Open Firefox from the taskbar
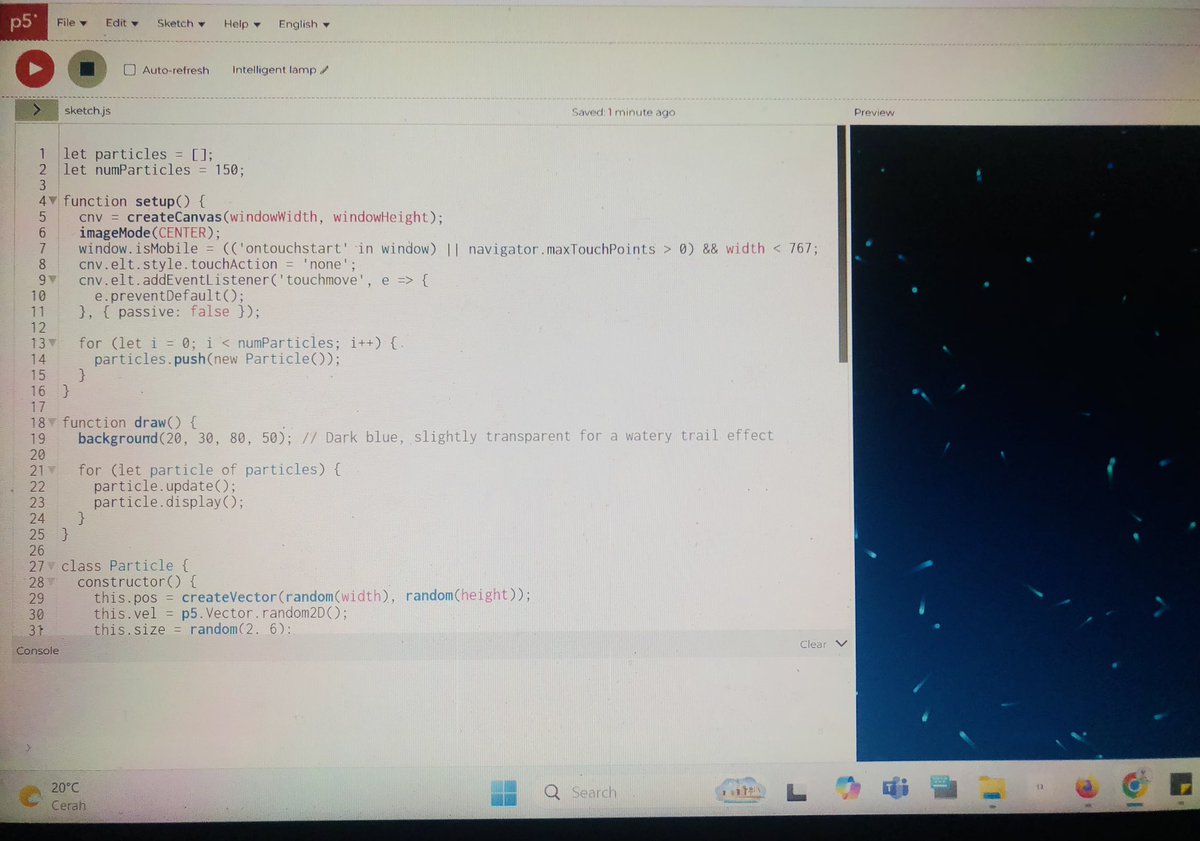1200x841 pixels. pyautogui.click(x=1086, y=789)
